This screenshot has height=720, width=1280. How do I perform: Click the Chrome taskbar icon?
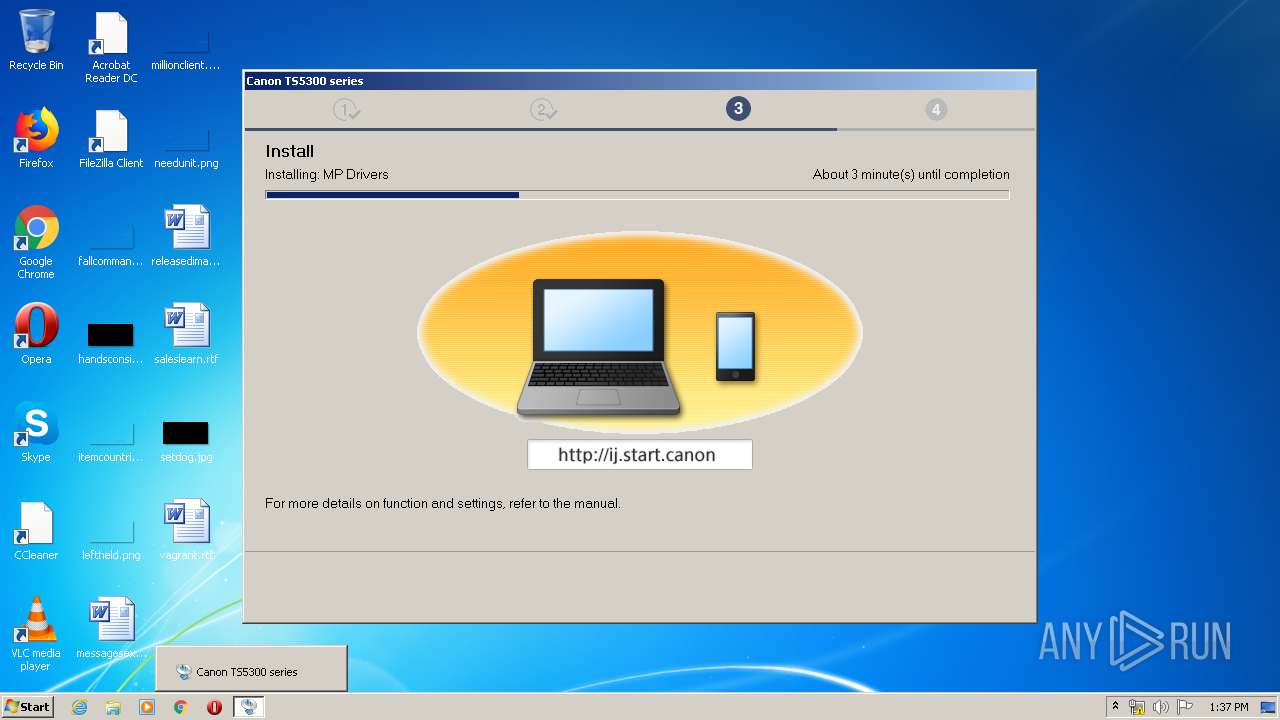click(181, 707)
